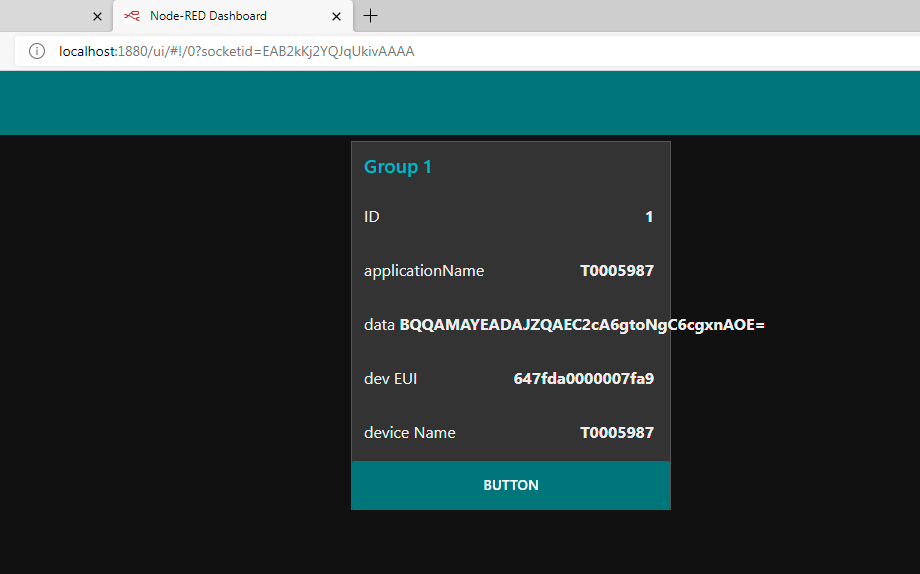Click the teal dashboard header bar
The width and height of the screenshot is (920, 574).
pos(460,103)
